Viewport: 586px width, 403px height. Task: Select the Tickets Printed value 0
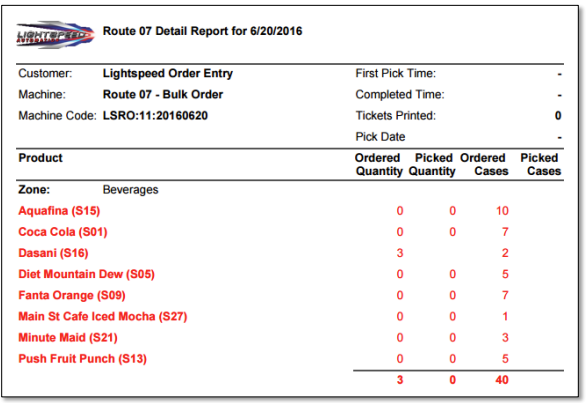click(x=558, y=116)
